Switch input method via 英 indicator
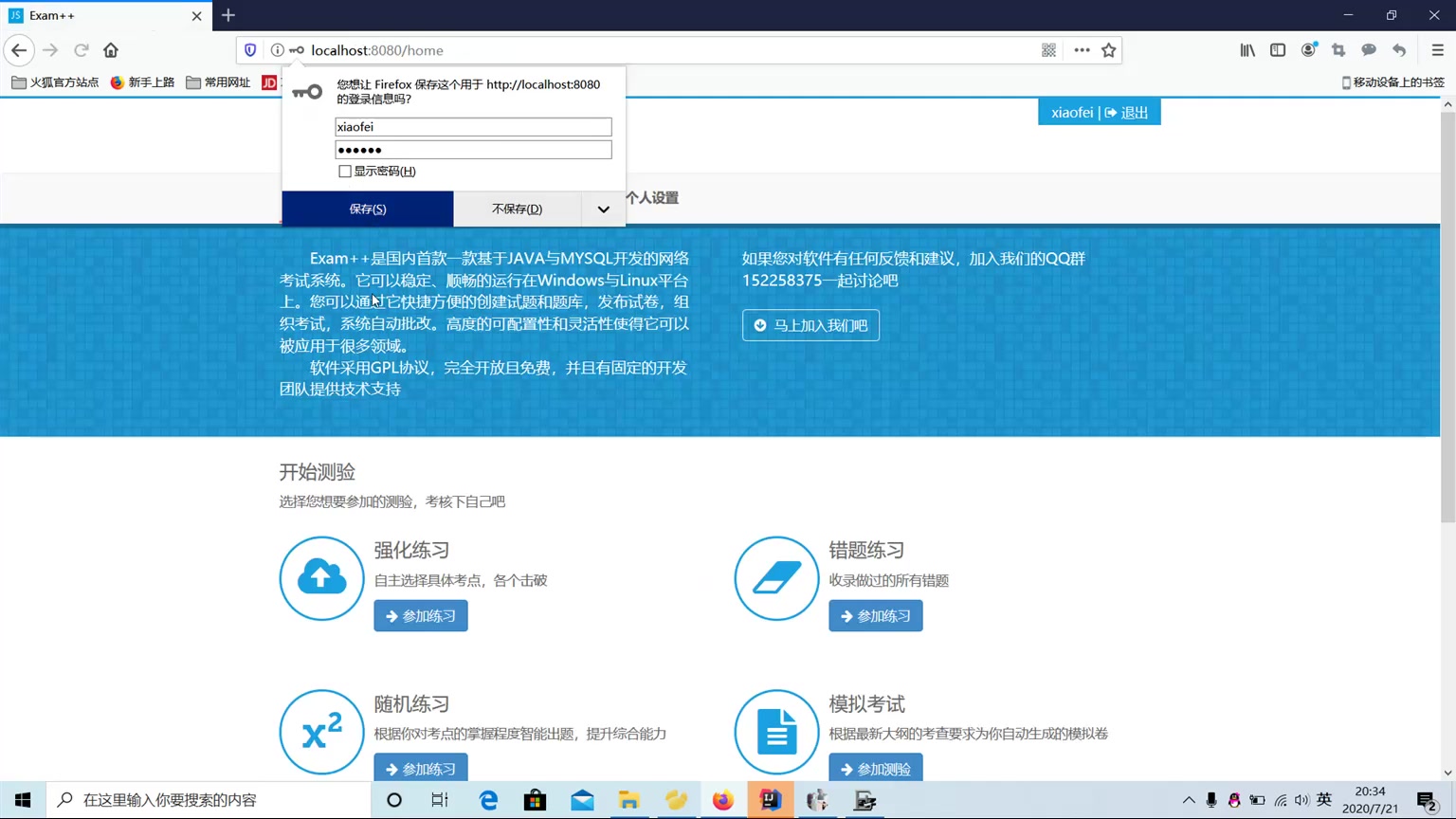The image size is (1456, 819). 1324,800
